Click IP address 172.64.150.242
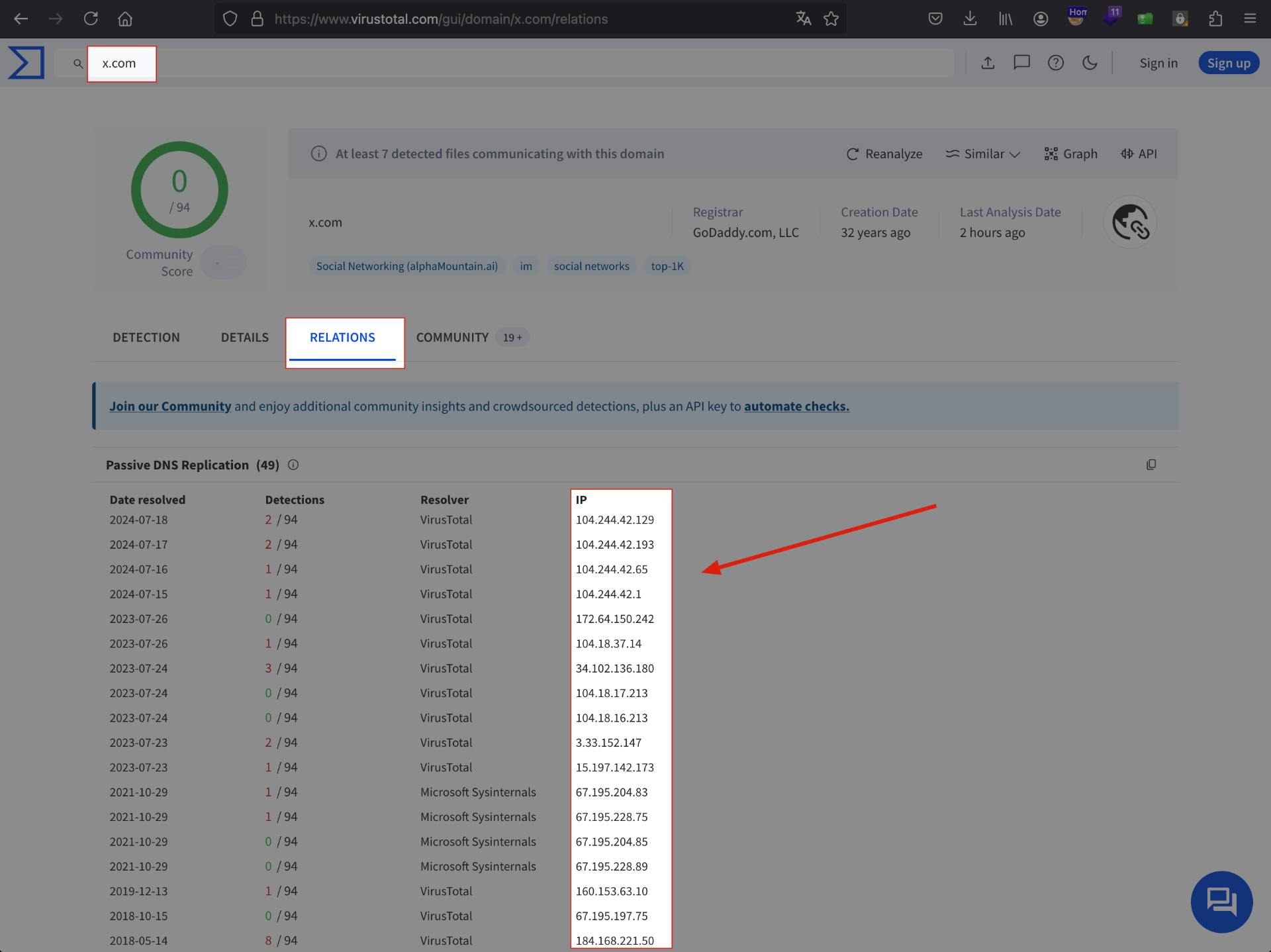This screenshot has width=1271, height=952. pos(615,618)
